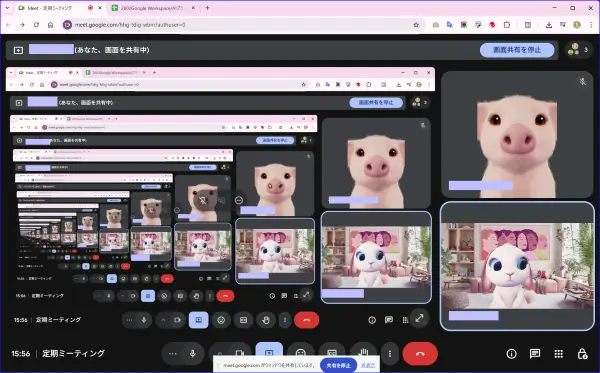The height and width of the screenshot is (373, 600).
Task: Select the large bunny avatar participant tile
Action: click(517, 266)
